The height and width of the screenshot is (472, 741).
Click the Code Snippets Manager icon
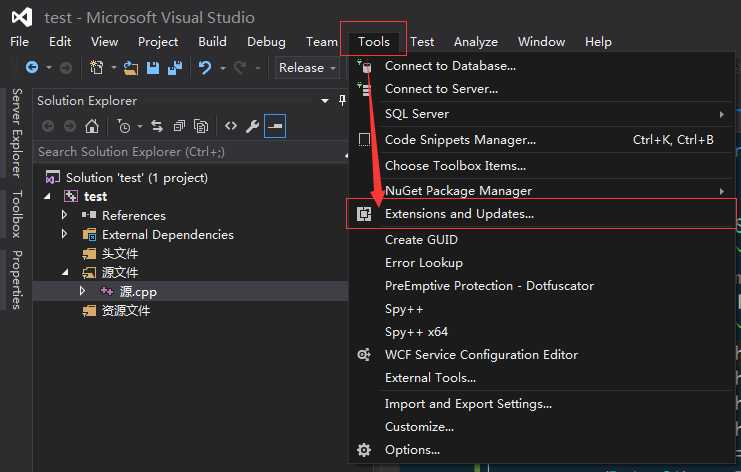364,140
